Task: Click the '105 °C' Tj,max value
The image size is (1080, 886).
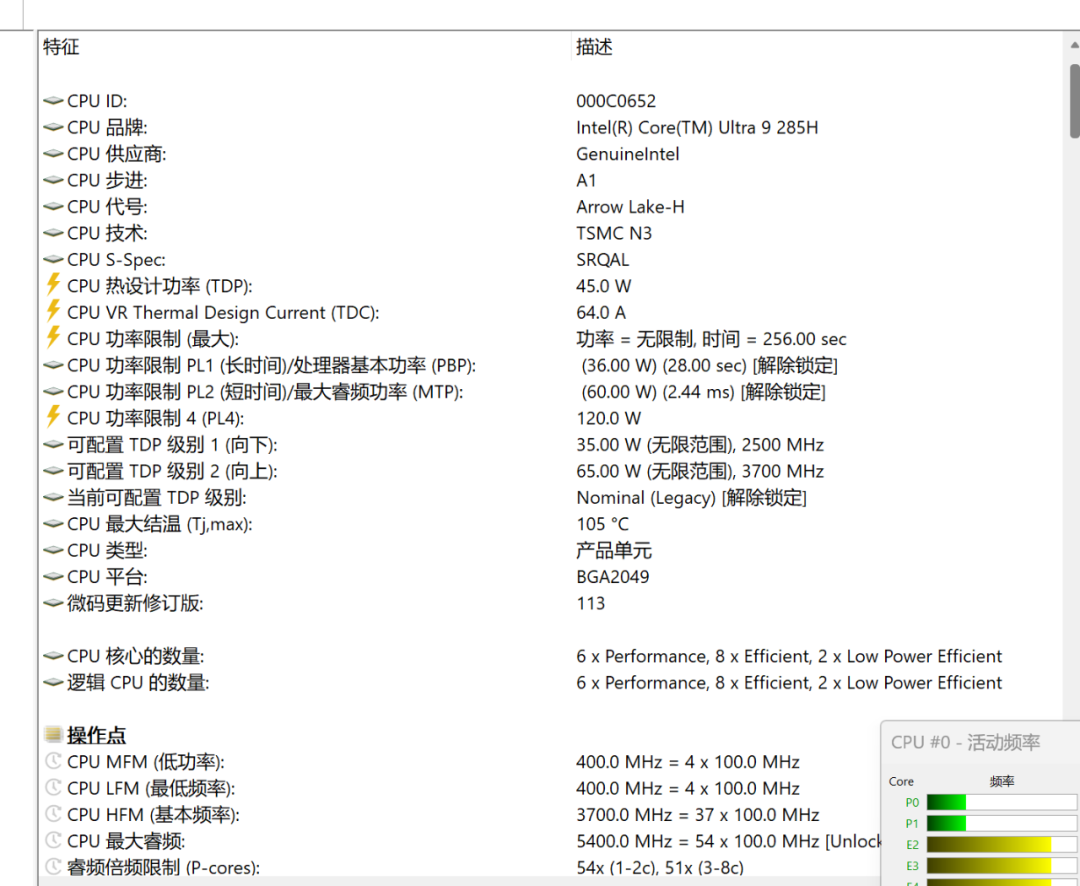Action: pos(603,524)
